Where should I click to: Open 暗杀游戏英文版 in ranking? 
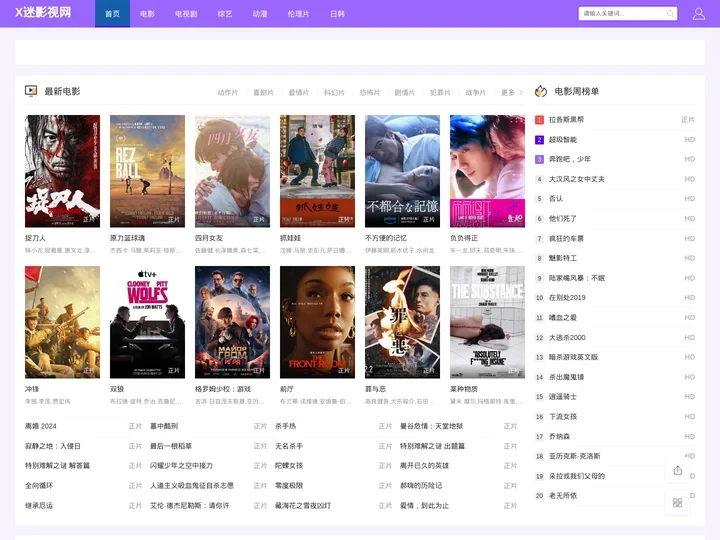[x=573, y=357]
